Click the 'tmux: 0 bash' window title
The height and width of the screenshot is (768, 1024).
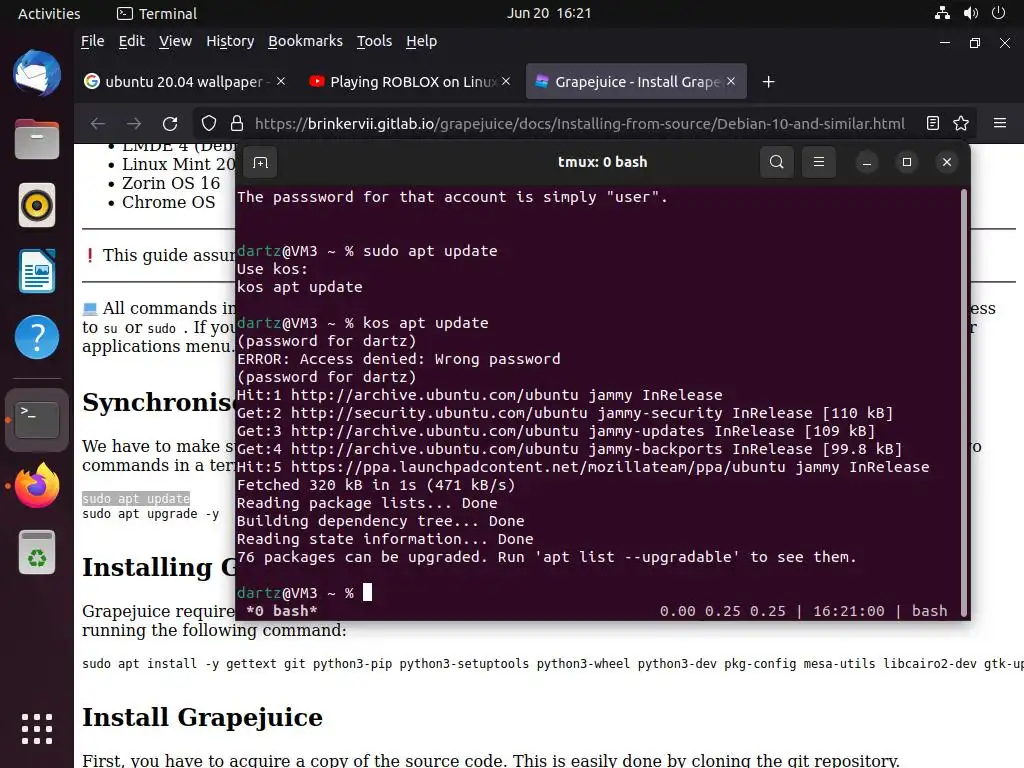(602, 162)
